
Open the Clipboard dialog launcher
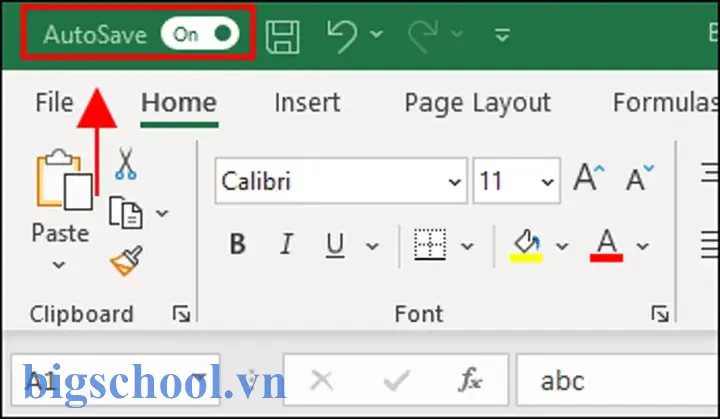pos(181,314)
